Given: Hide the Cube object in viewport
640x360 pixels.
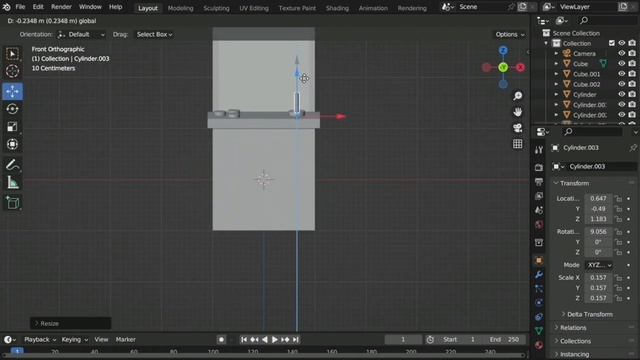Looking at the screenshot, I should [x=621, y=64].
